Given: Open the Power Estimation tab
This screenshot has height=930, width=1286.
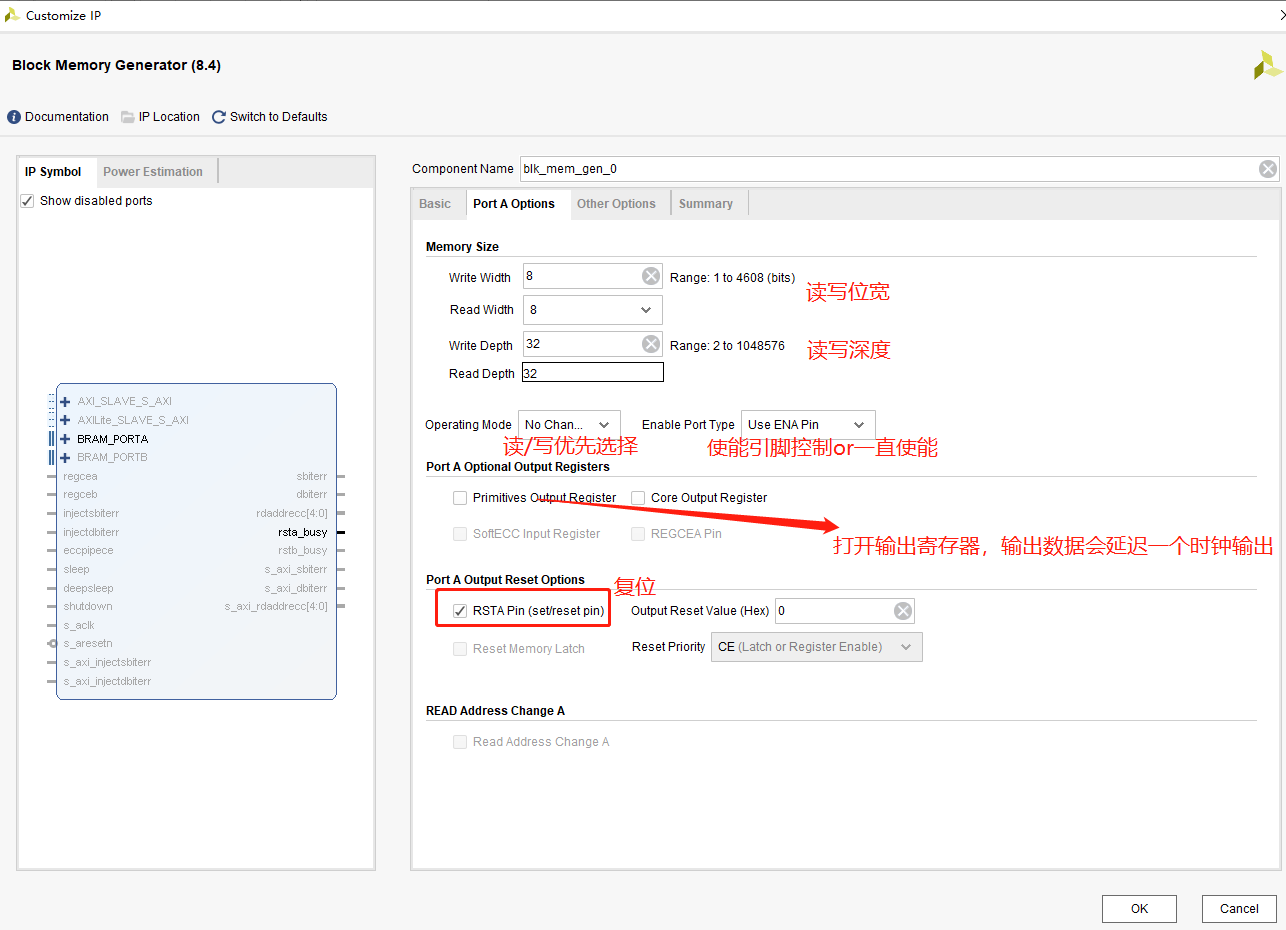Looking at the screenshot, I should click(155, 171).
